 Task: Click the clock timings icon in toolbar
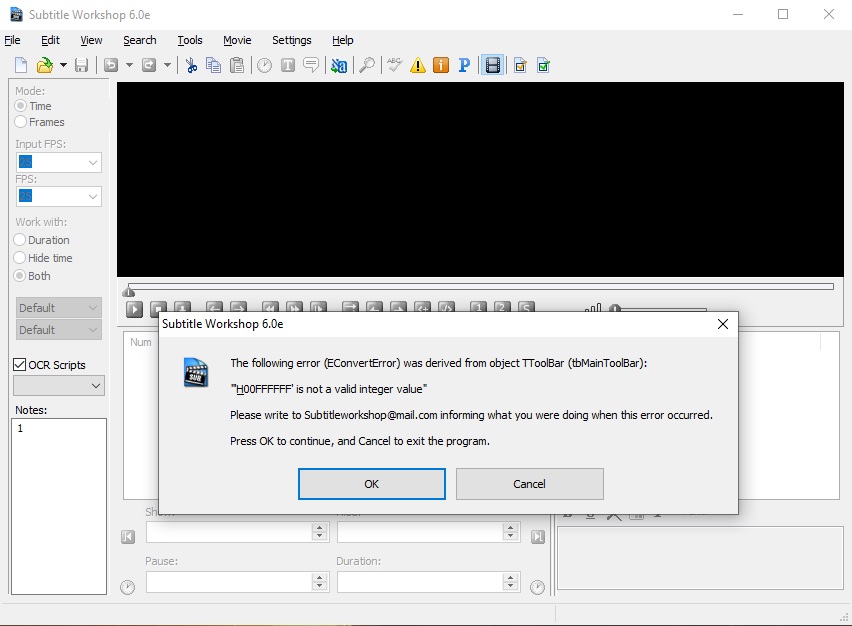[x=265, y=66]
